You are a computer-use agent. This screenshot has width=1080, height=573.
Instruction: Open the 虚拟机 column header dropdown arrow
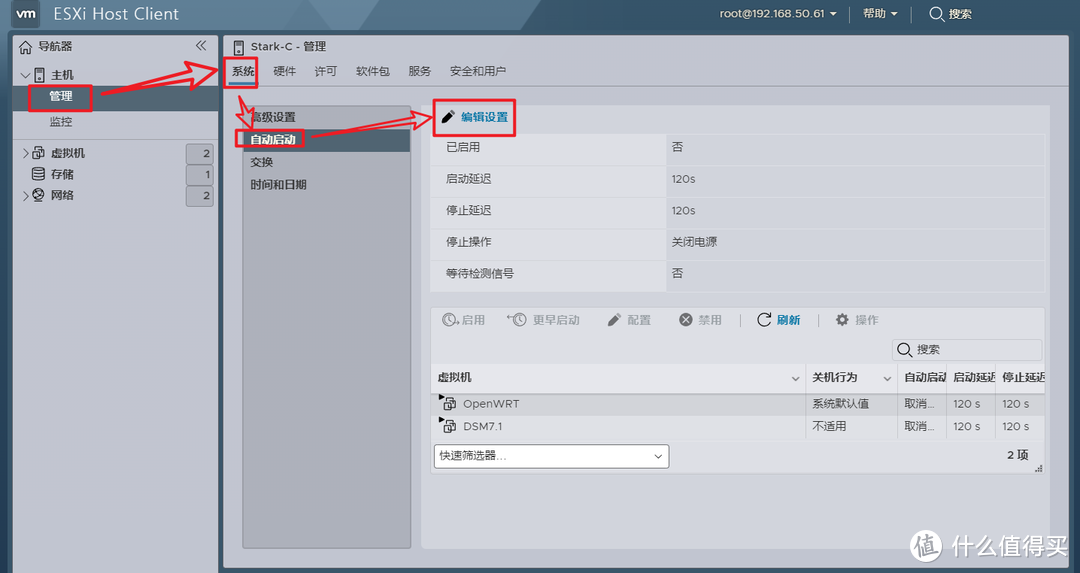pos(795,378)
